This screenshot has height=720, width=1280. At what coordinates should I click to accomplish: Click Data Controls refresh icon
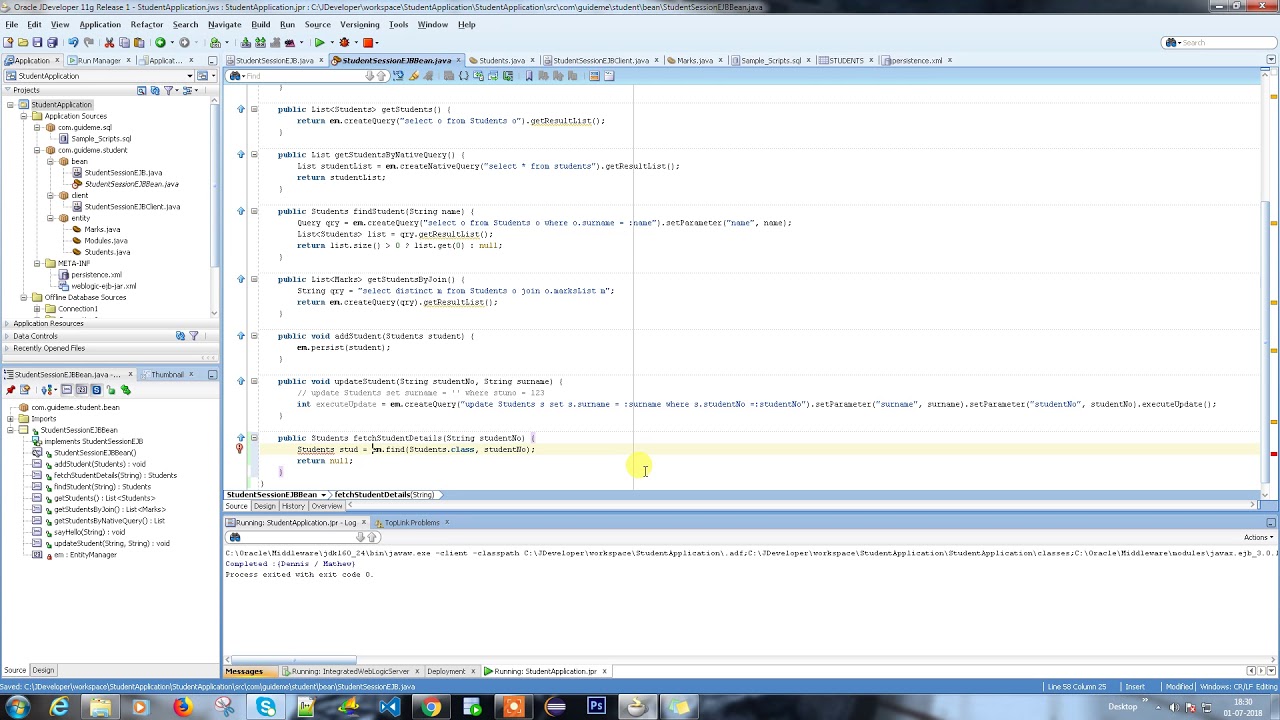(x=180, y=336)
